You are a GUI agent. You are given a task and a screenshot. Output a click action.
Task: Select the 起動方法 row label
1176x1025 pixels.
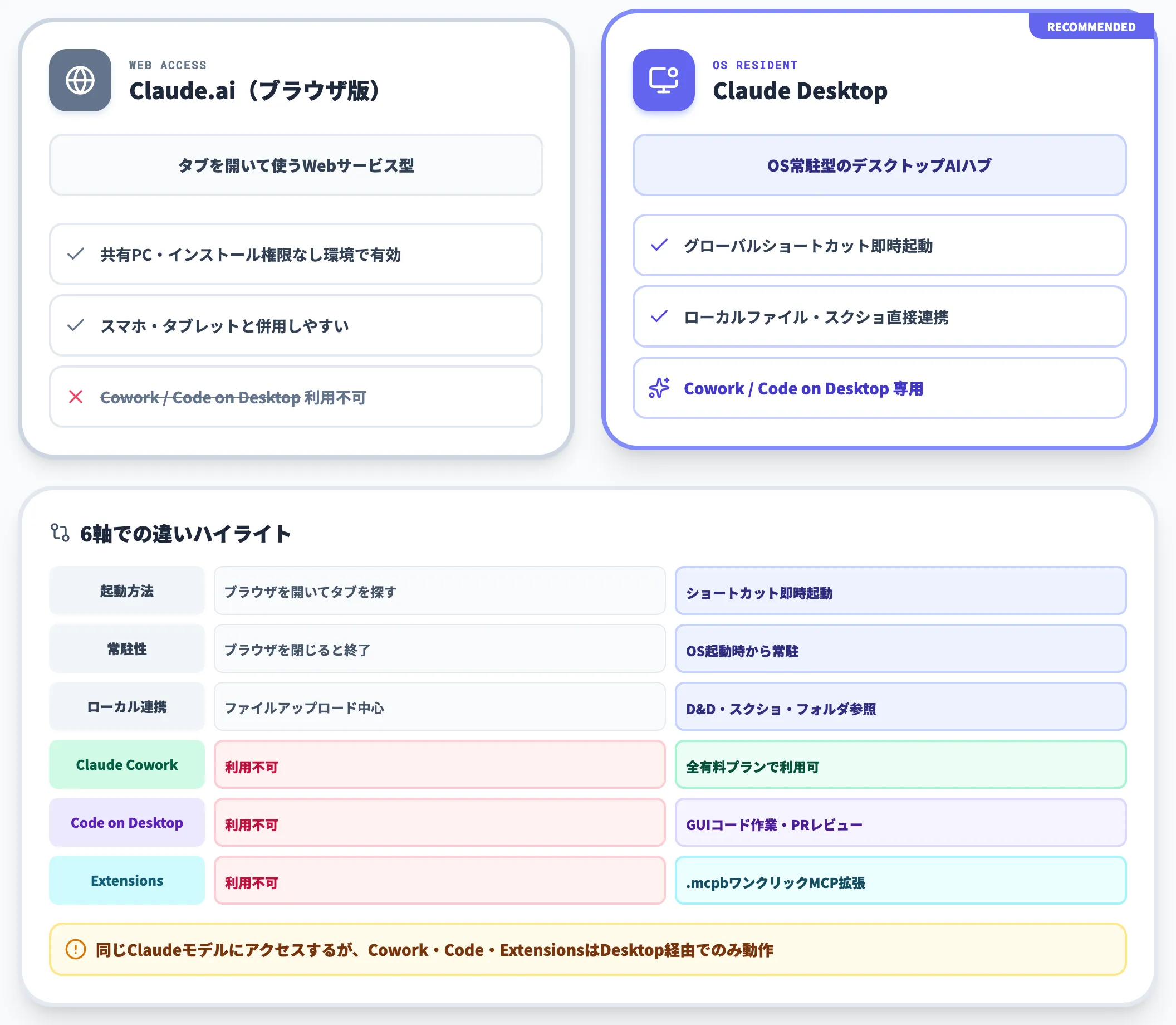tap(127, 590)
